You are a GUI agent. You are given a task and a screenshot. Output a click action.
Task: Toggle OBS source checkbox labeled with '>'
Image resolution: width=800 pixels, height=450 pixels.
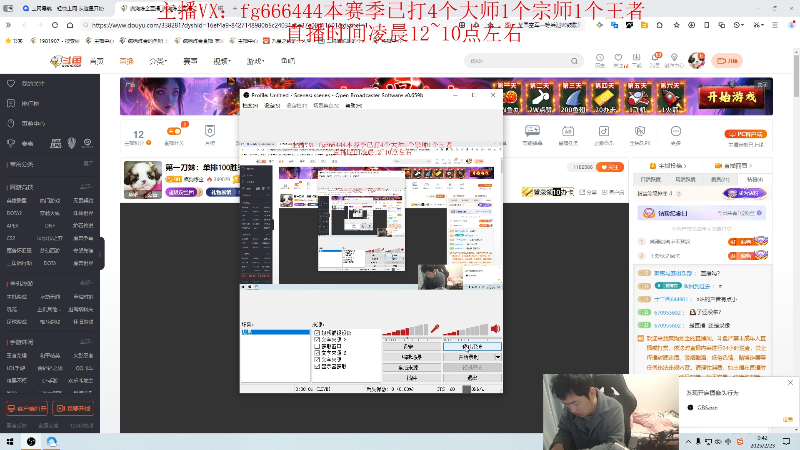click(x=317, y=339)
